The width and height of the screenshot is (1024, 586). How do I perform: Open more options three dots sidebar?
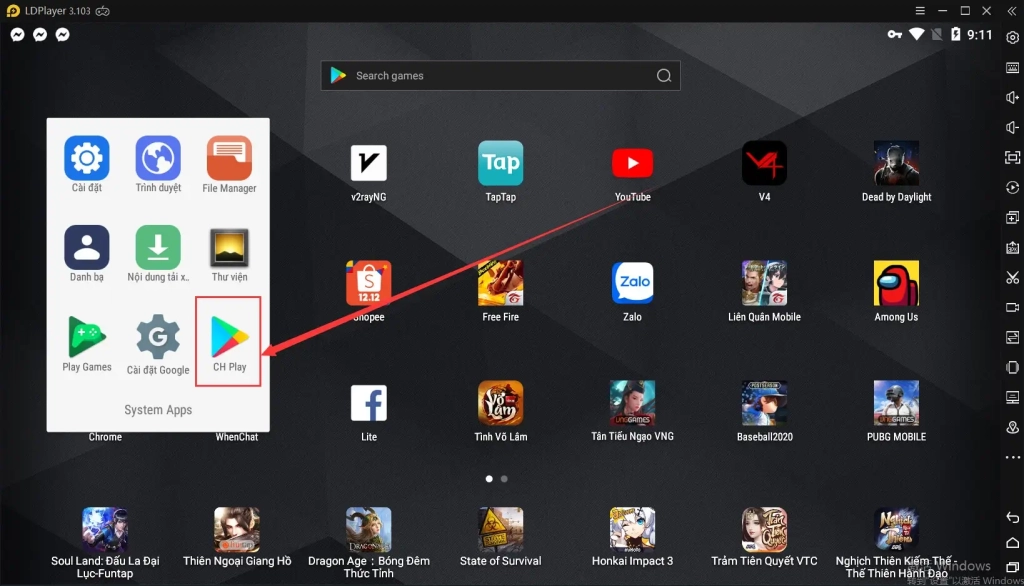tap(1012, 457)
